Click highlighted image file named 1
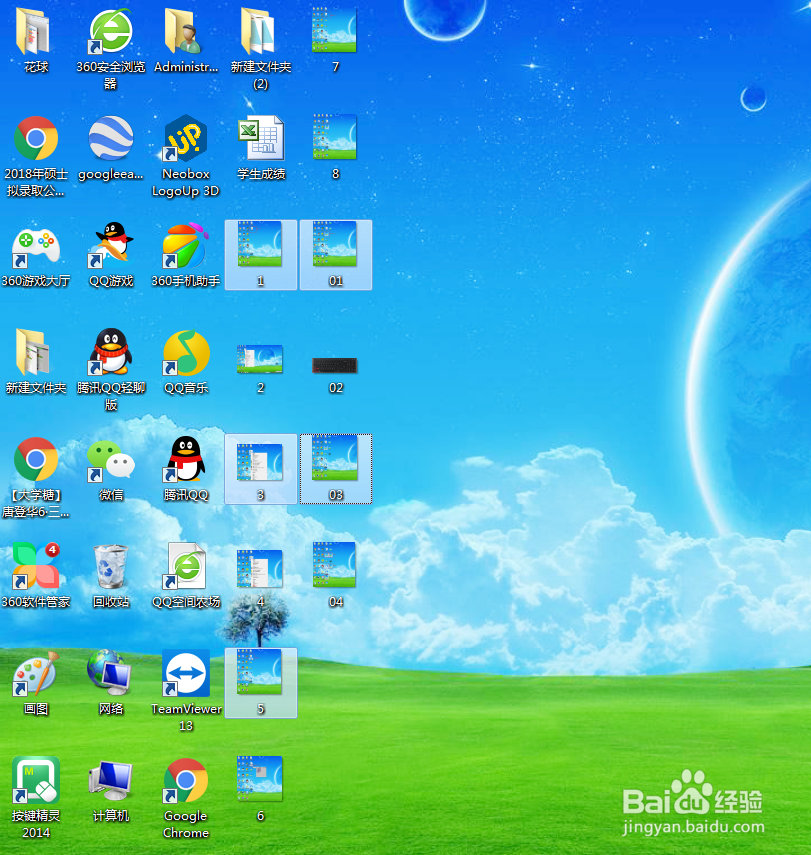Screen dimensions: 811x855 tap(261, 255)
